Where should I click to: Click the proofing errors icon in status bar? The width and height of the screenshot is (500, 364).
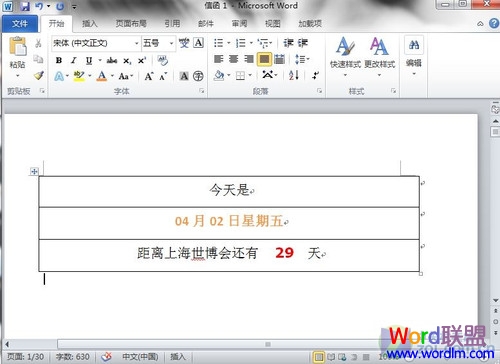[x=106, y=357]
